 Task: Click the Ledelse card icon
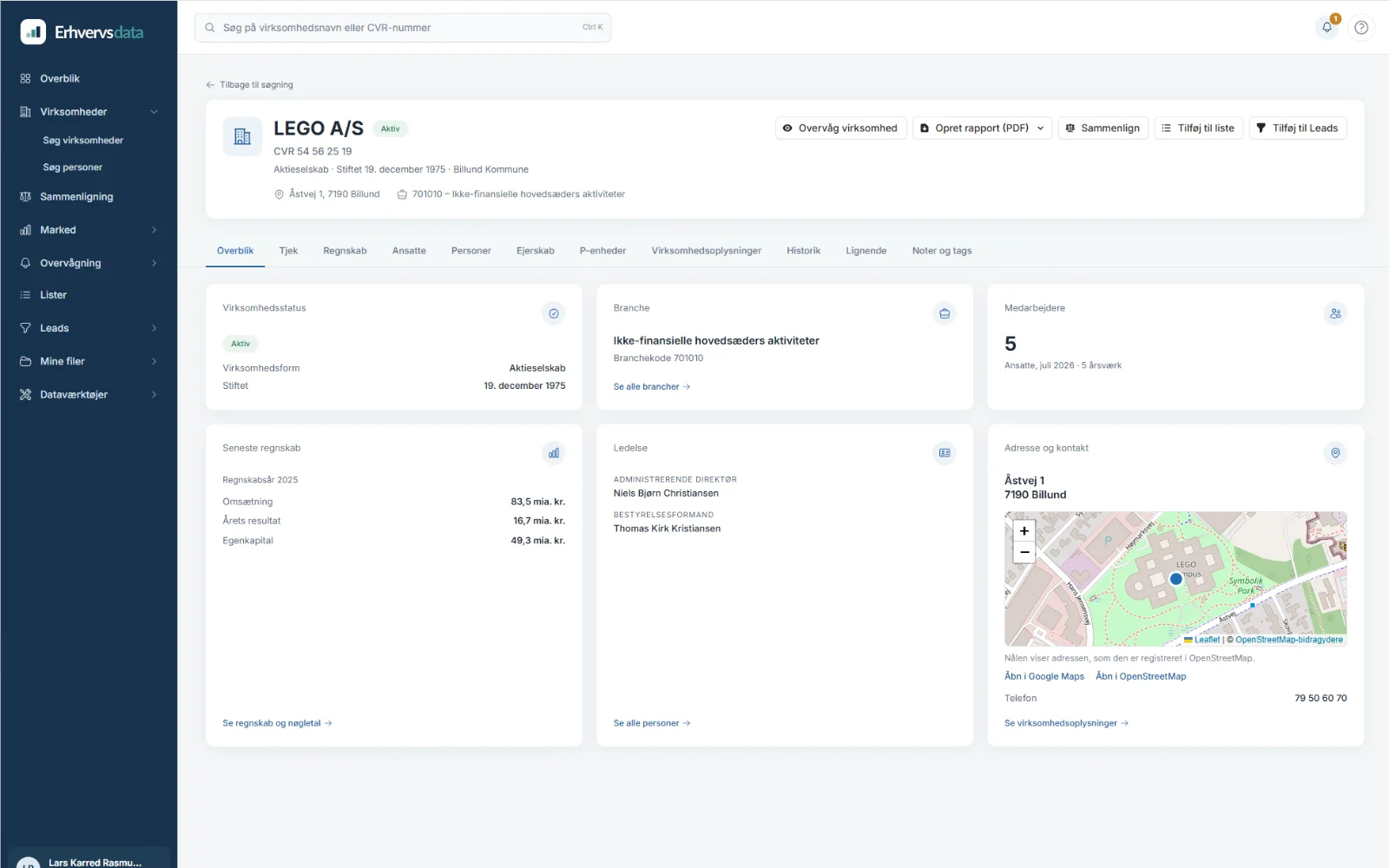tap(945, 453)
